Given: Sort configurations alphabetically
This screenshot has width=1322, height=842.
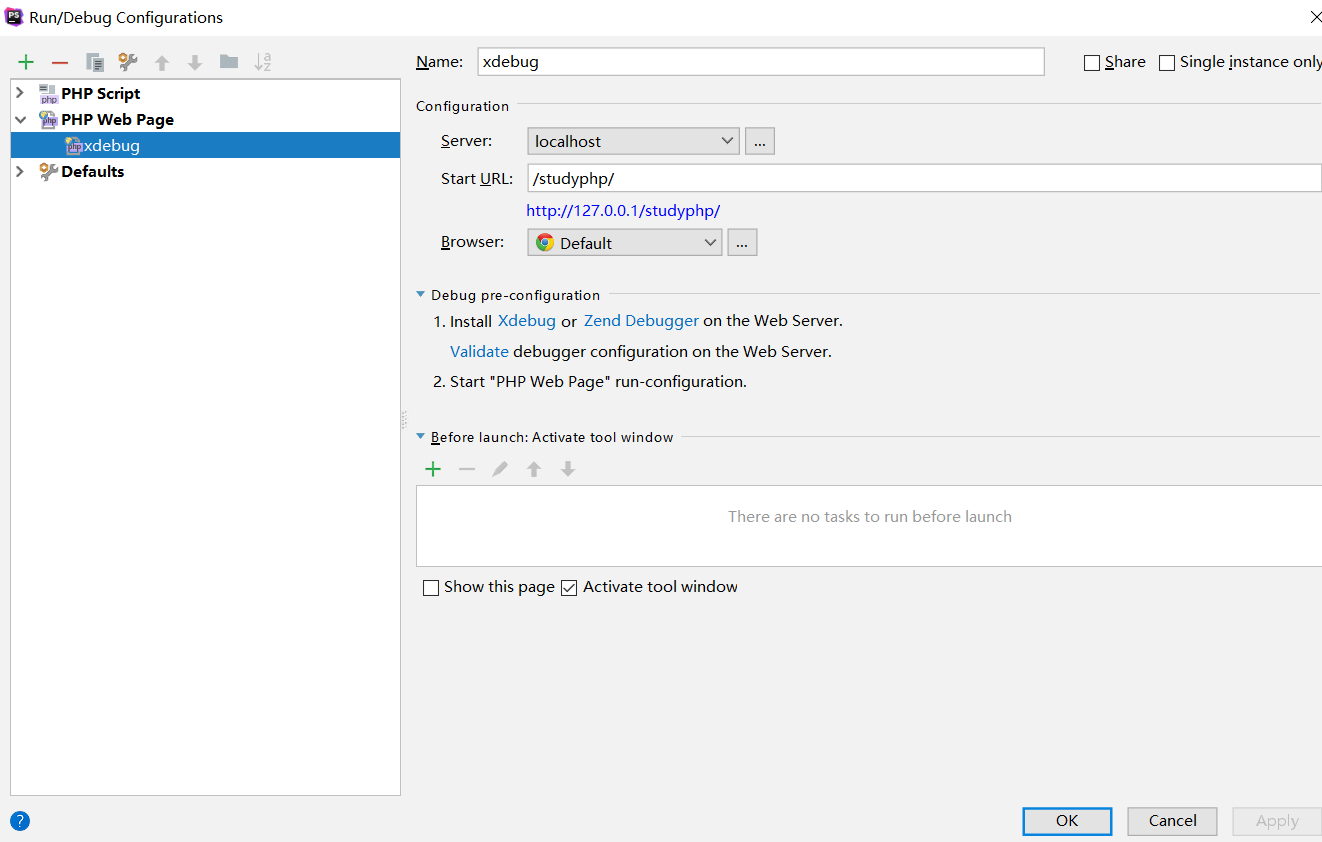Looking at the screenshot, I should pyautogui.click(x=263, y=62).
